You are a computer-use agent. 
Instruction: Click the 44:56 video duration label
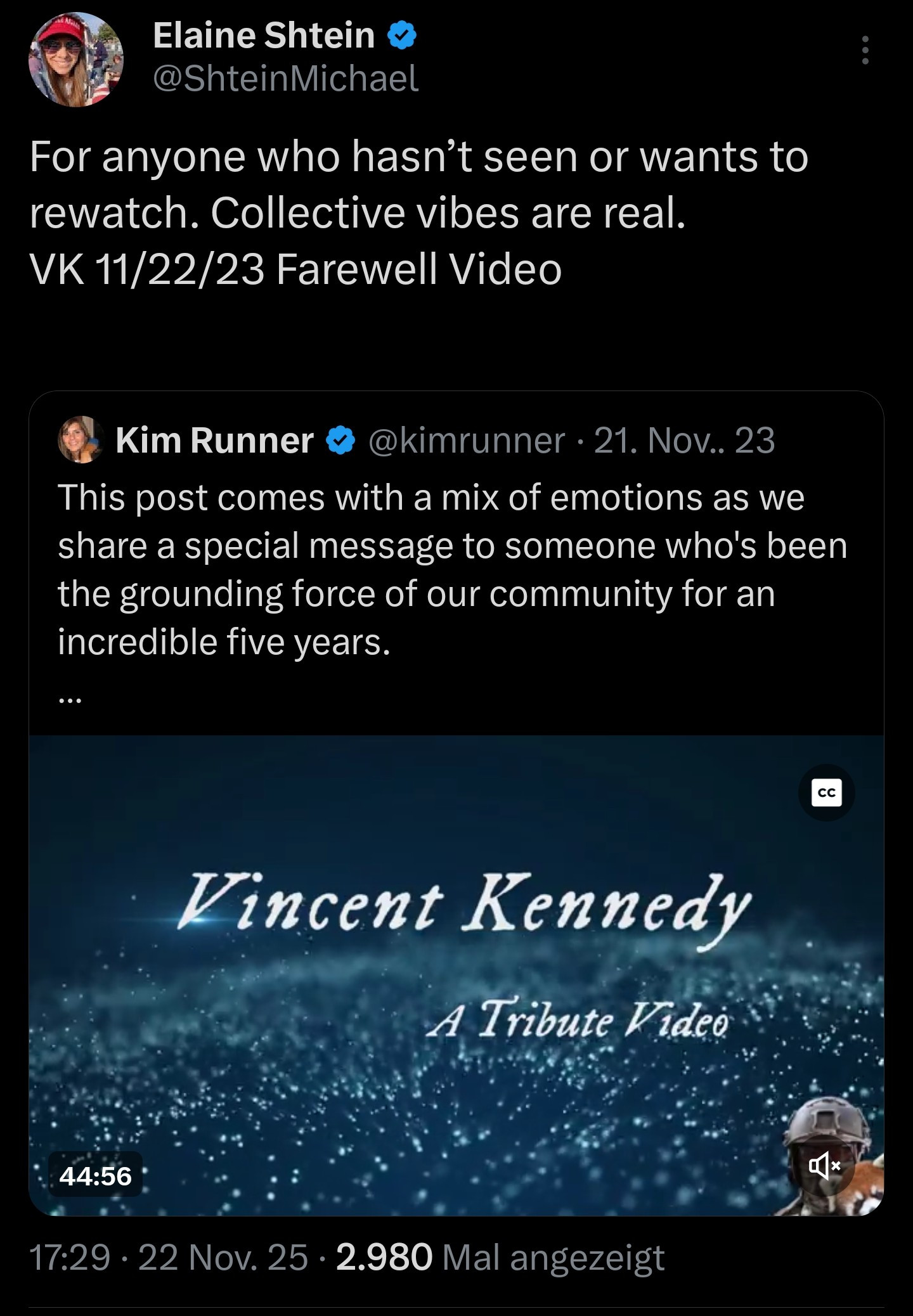(96, 1176)
